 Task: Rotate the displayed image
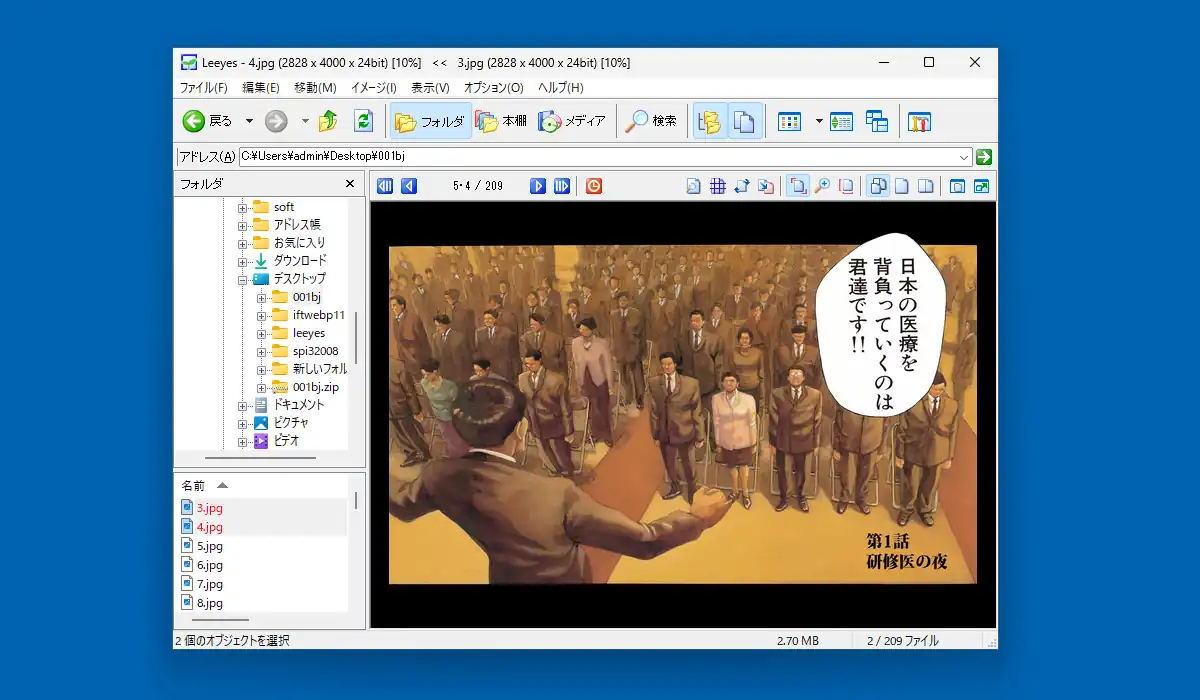(744, 185)
